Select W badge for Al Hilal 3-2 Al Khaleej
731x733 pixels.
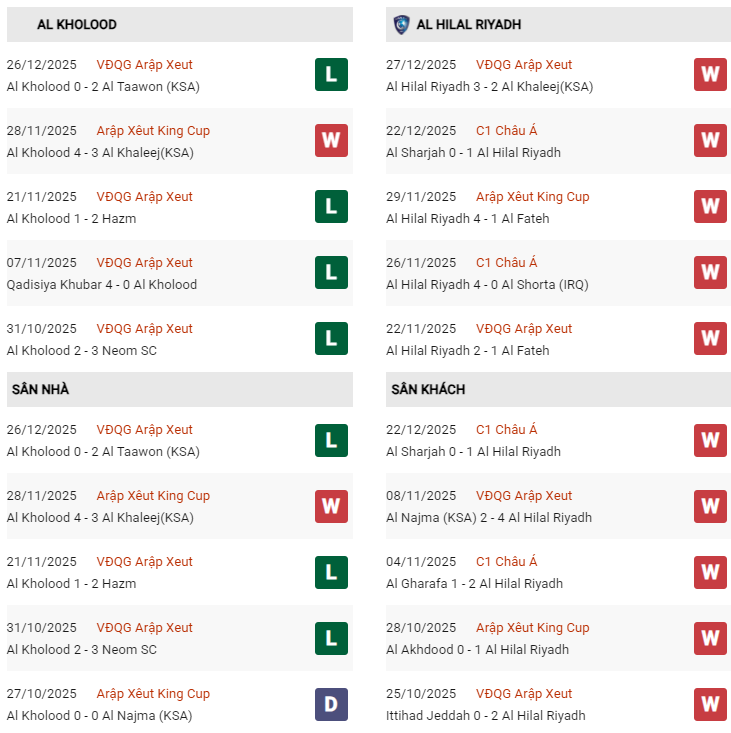pos(710,74)
